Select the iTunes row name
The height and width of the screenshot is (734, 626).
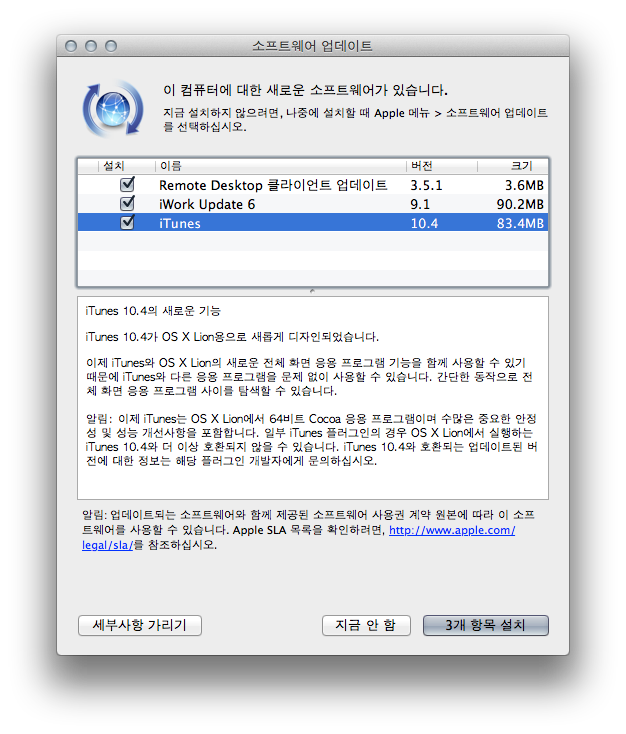[180, 223]
